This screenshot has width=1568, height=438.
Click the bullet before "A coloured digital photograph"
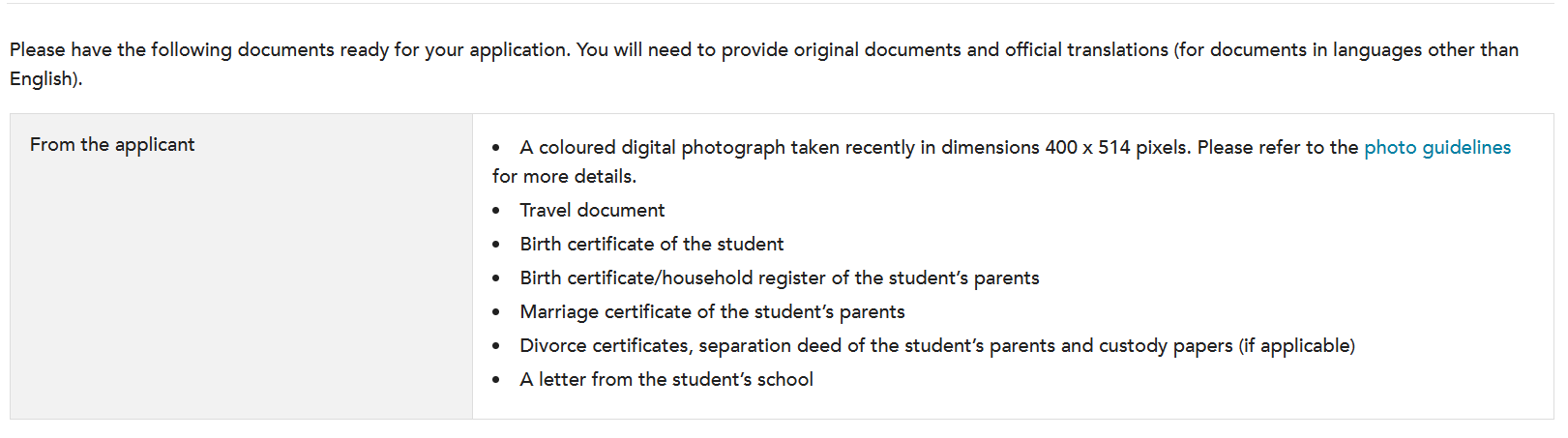pos(496,148)
